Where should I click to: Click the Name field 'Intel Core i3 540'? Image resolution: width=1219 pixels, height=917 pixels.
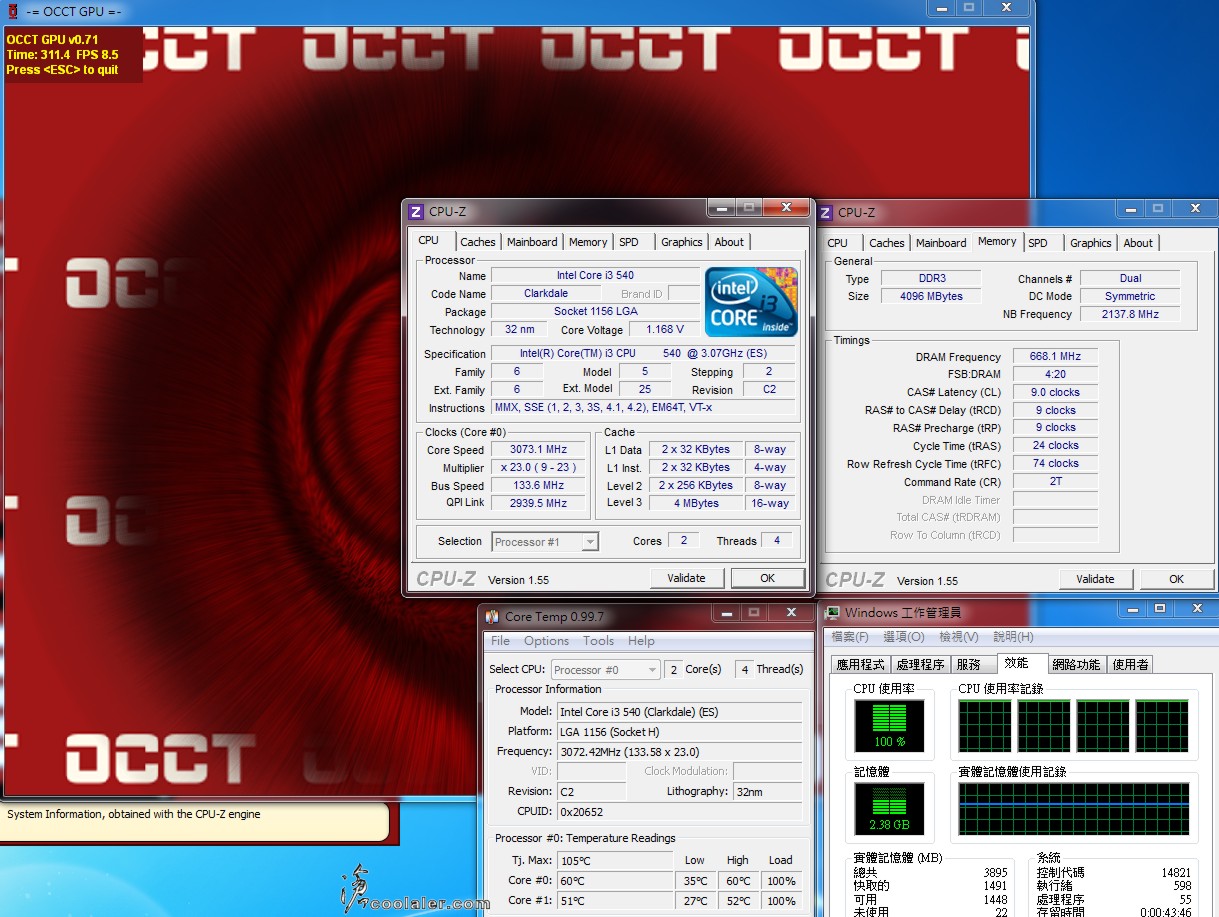pyautogui.click(x=595, y=276)
